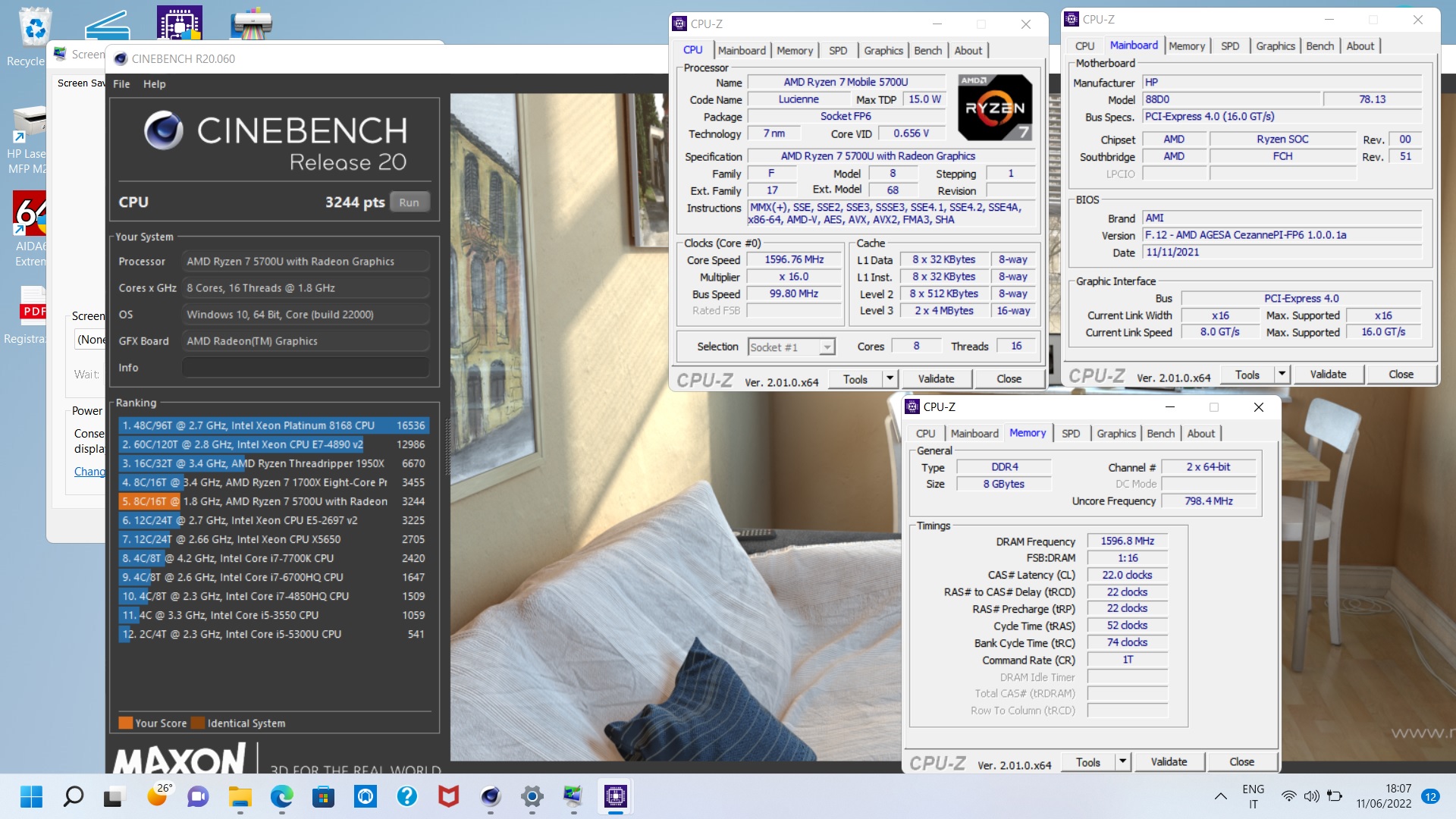Open Wi-Fi status in system tray
1456x819 pixels.
coord(1288,796)
